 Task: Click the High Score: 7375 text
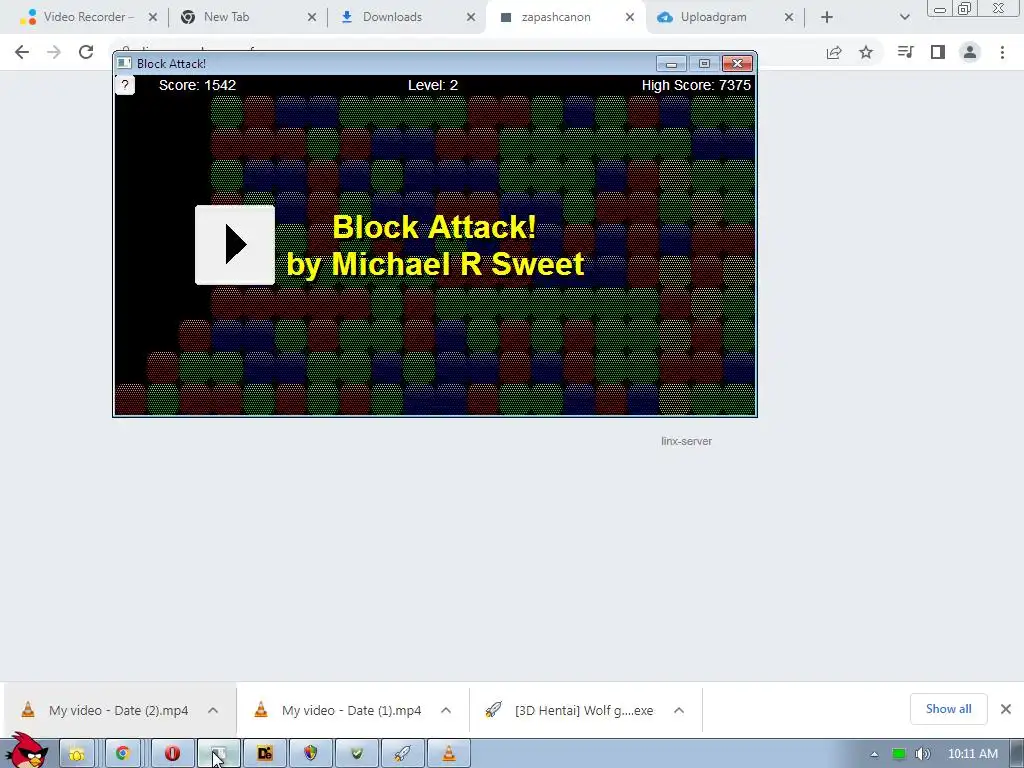[696, 85]
